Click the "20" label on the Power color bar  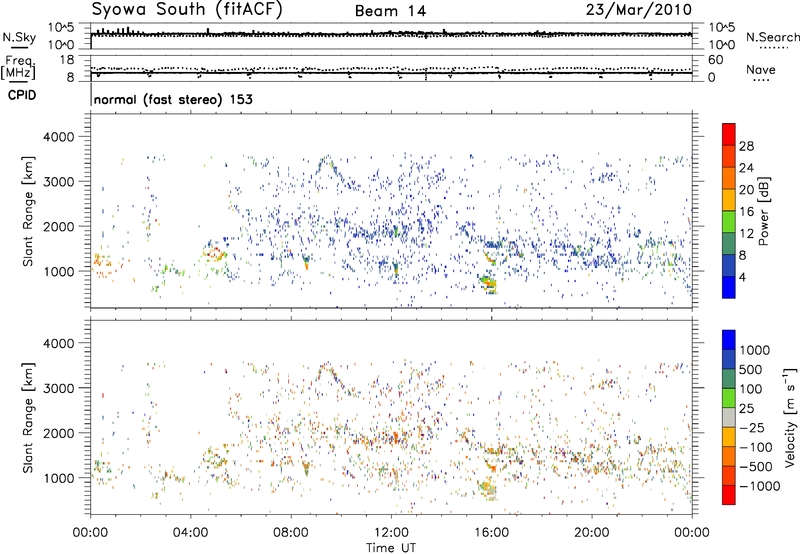(746, 190)
